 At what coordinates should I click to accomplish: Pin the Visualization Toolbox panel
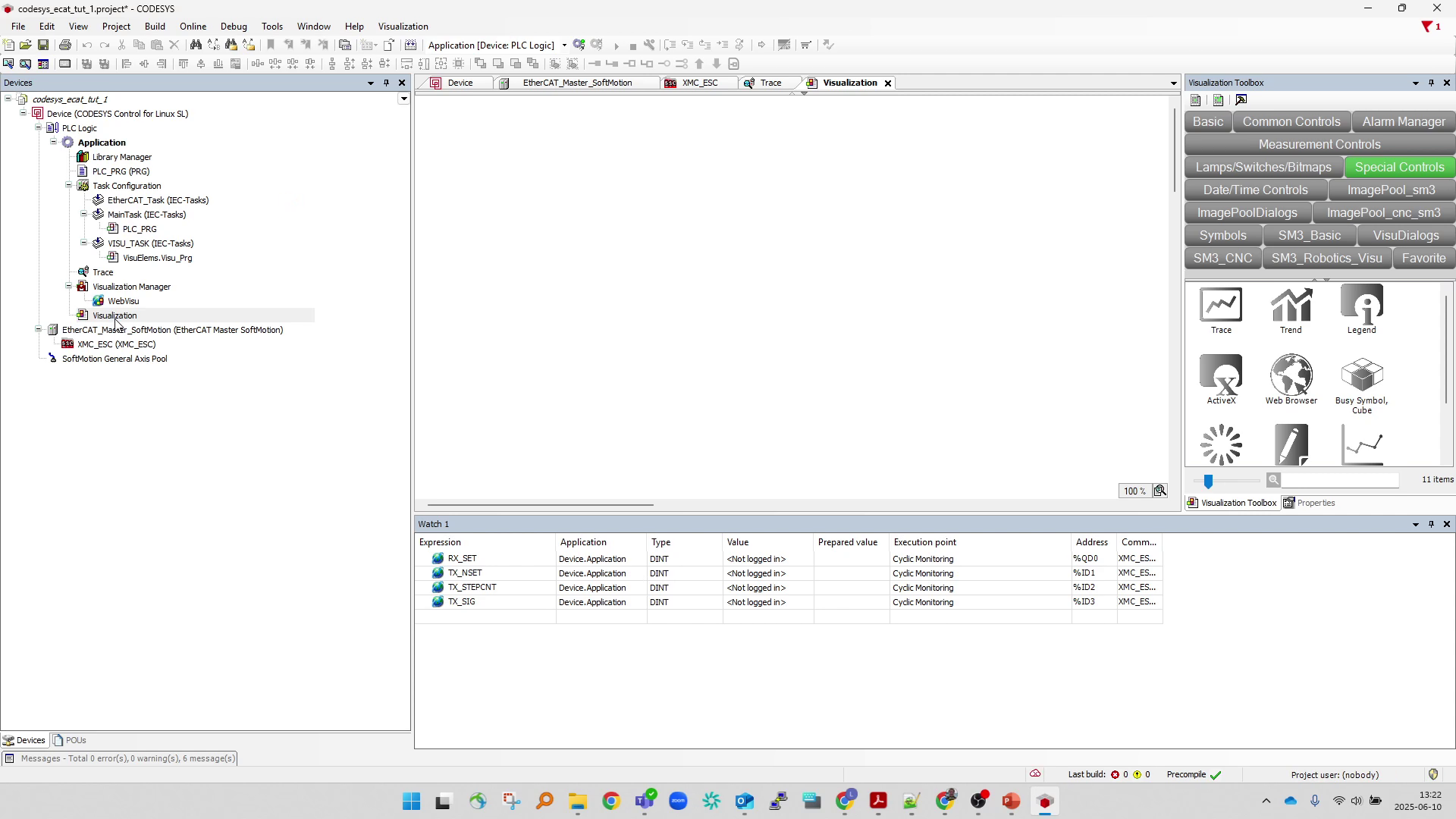(1431, 83)
